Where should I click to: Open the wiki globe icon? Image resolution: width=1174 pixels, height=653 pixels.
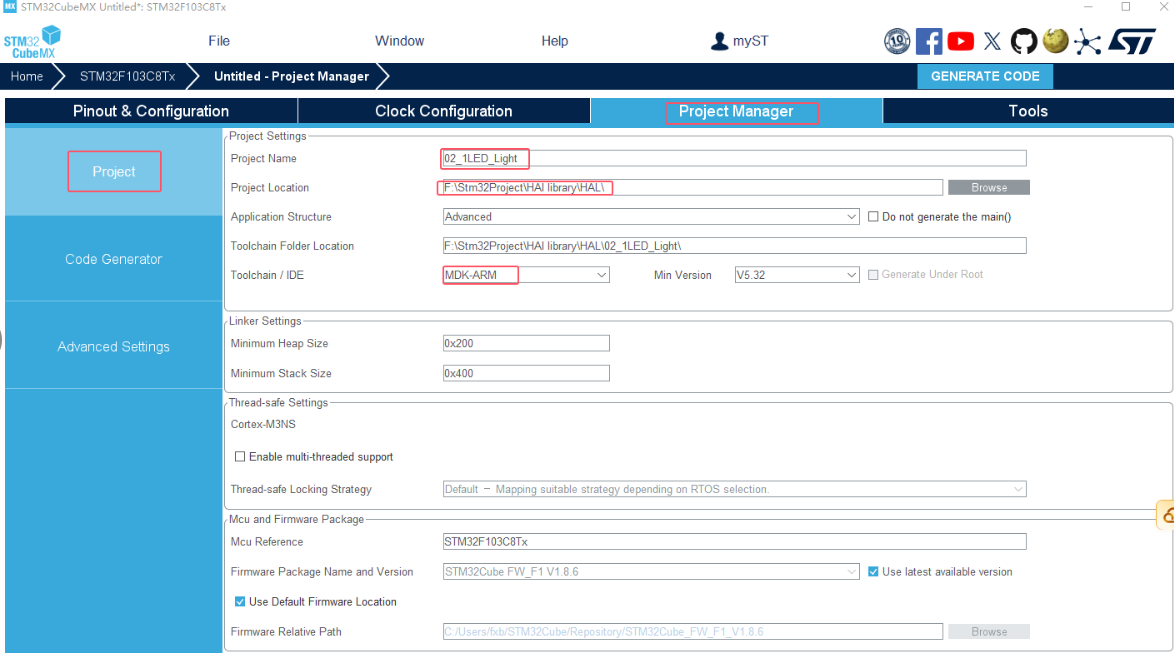pyautogui.click(x=1056, y=40)
